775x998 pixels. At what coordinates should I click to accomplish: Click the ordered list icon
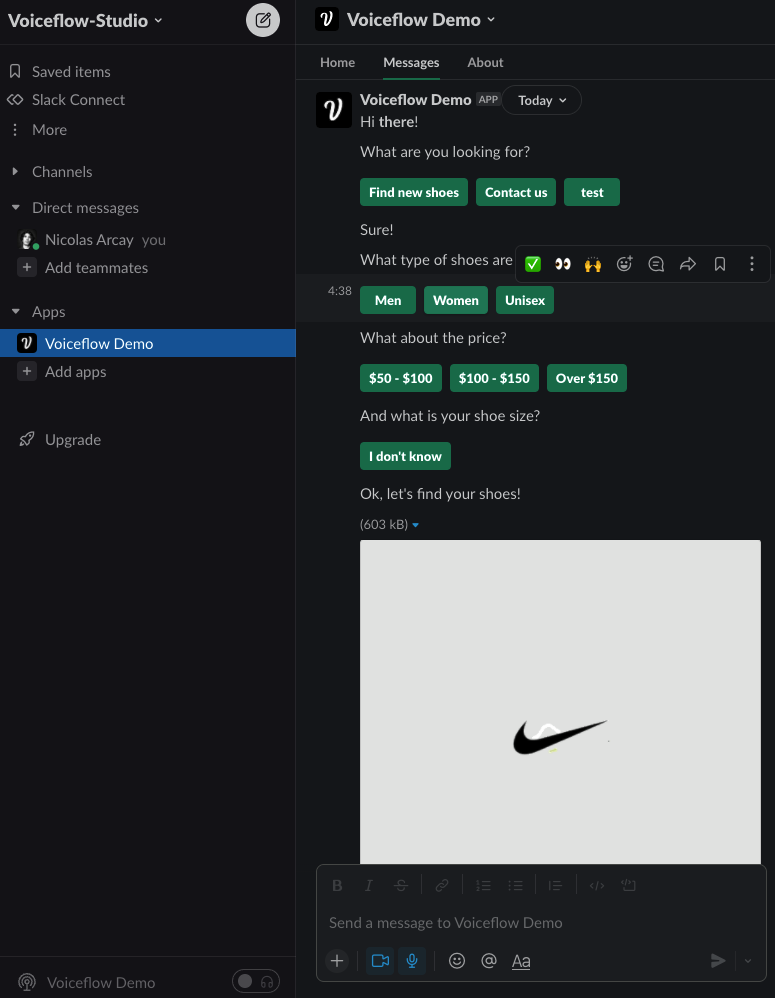coord(483,885)
